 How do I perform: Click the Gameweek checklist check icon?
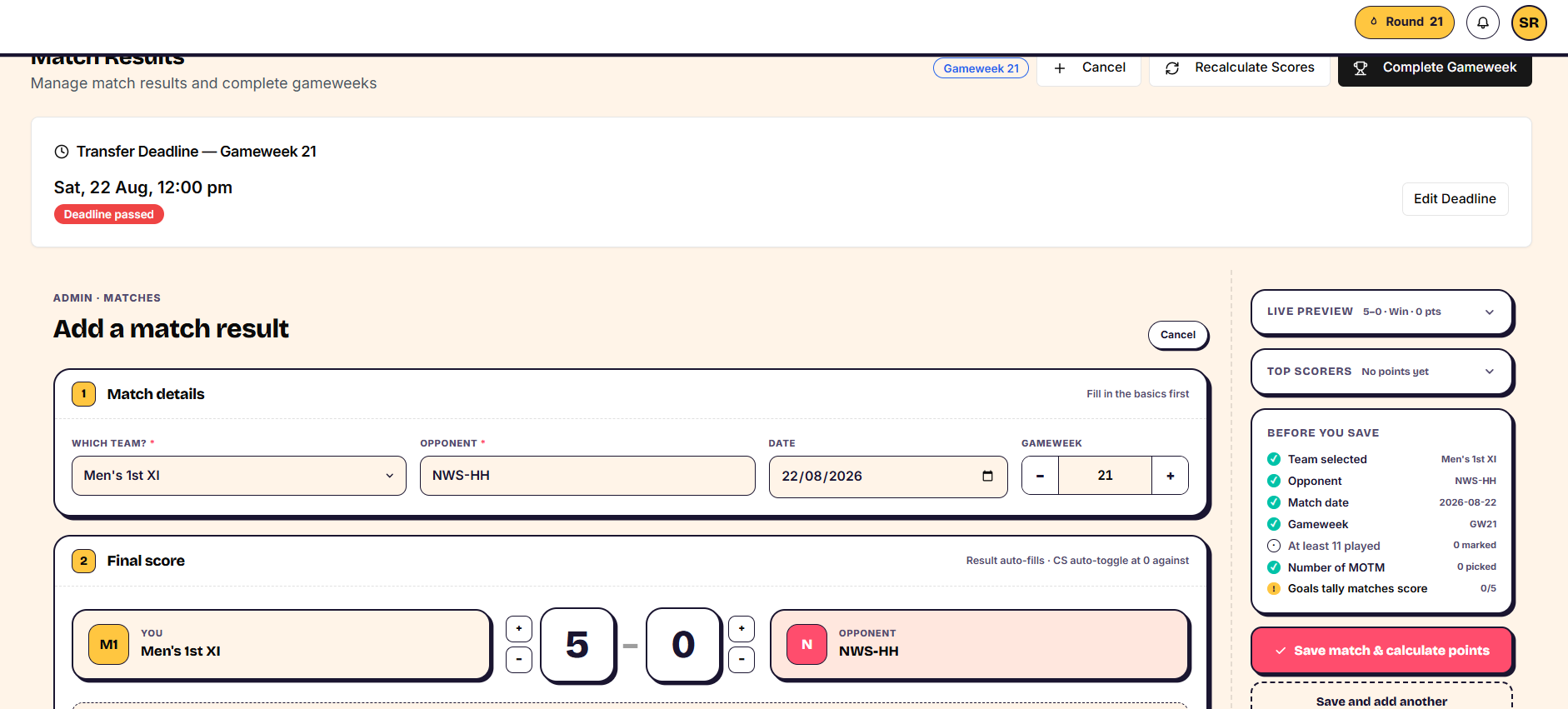[x=1274, y=524]
